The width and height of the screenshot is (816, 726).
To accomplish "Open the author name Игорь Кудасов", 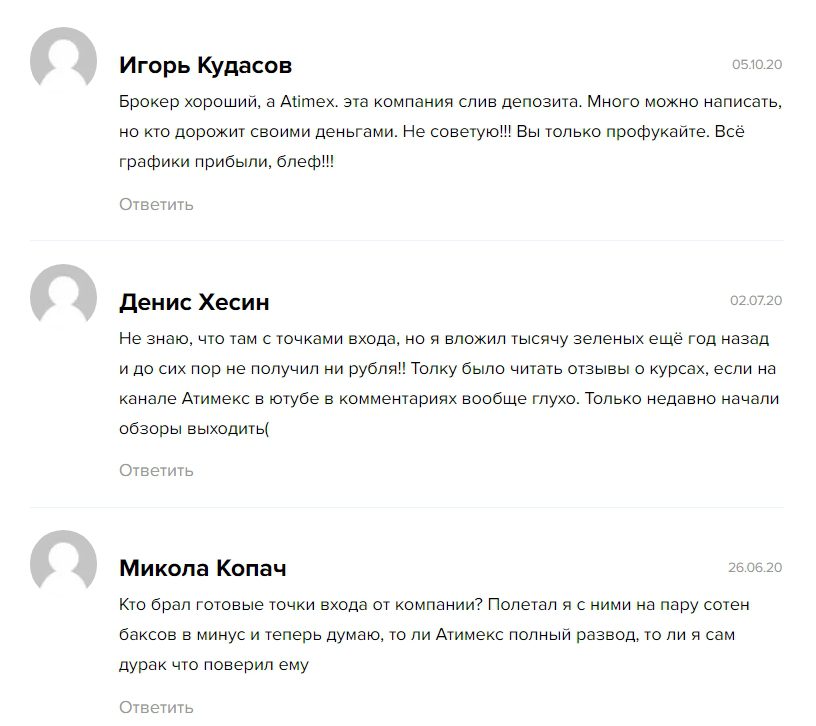I will [205, 67].
